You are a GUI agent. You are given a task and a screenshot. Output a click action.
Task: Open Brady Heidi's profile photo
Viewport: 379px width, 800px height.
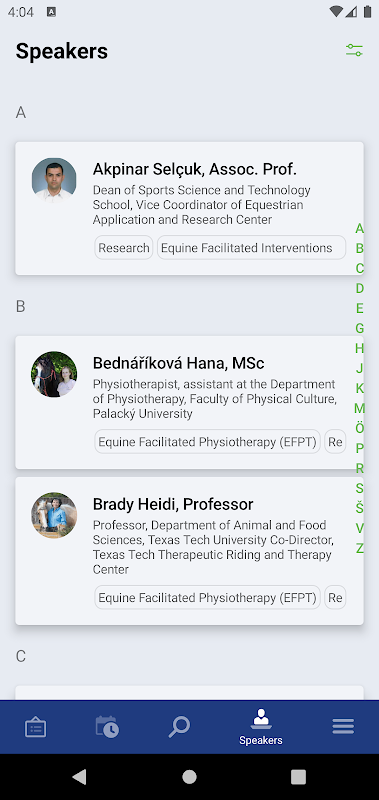pyautogui.click(x=54, y=515)
